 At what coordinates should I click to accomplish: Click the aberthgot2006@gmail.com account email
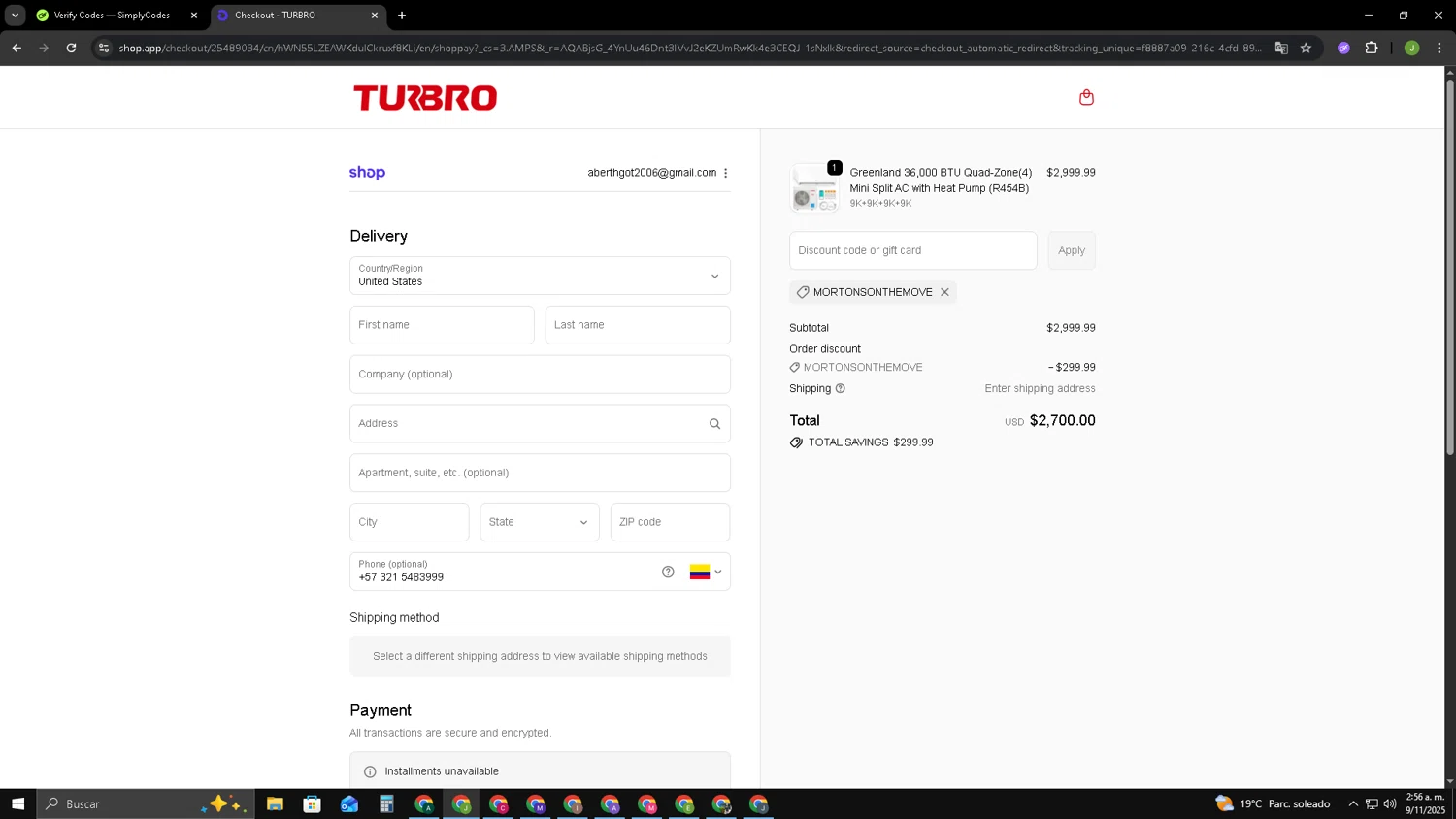[x=651, y=173]
